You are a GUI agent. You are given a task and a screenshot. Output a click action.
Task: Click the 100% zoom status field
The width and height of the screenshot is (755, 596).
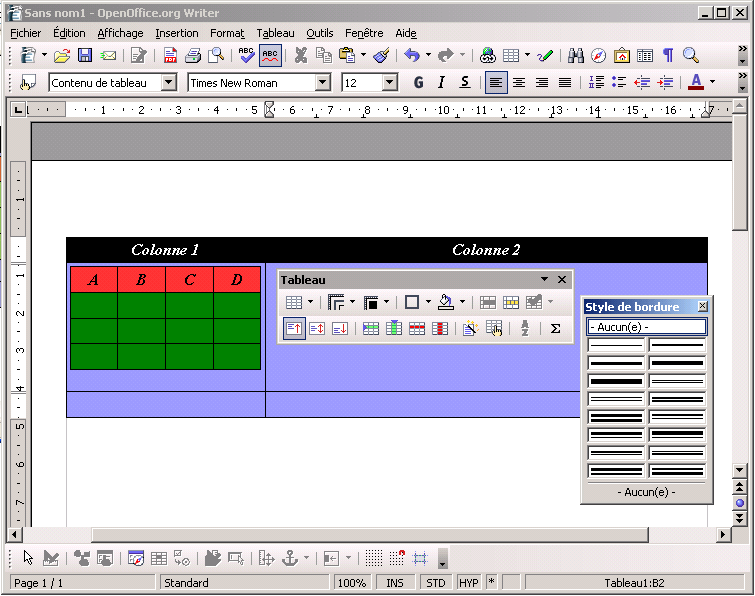click(351, 583)
